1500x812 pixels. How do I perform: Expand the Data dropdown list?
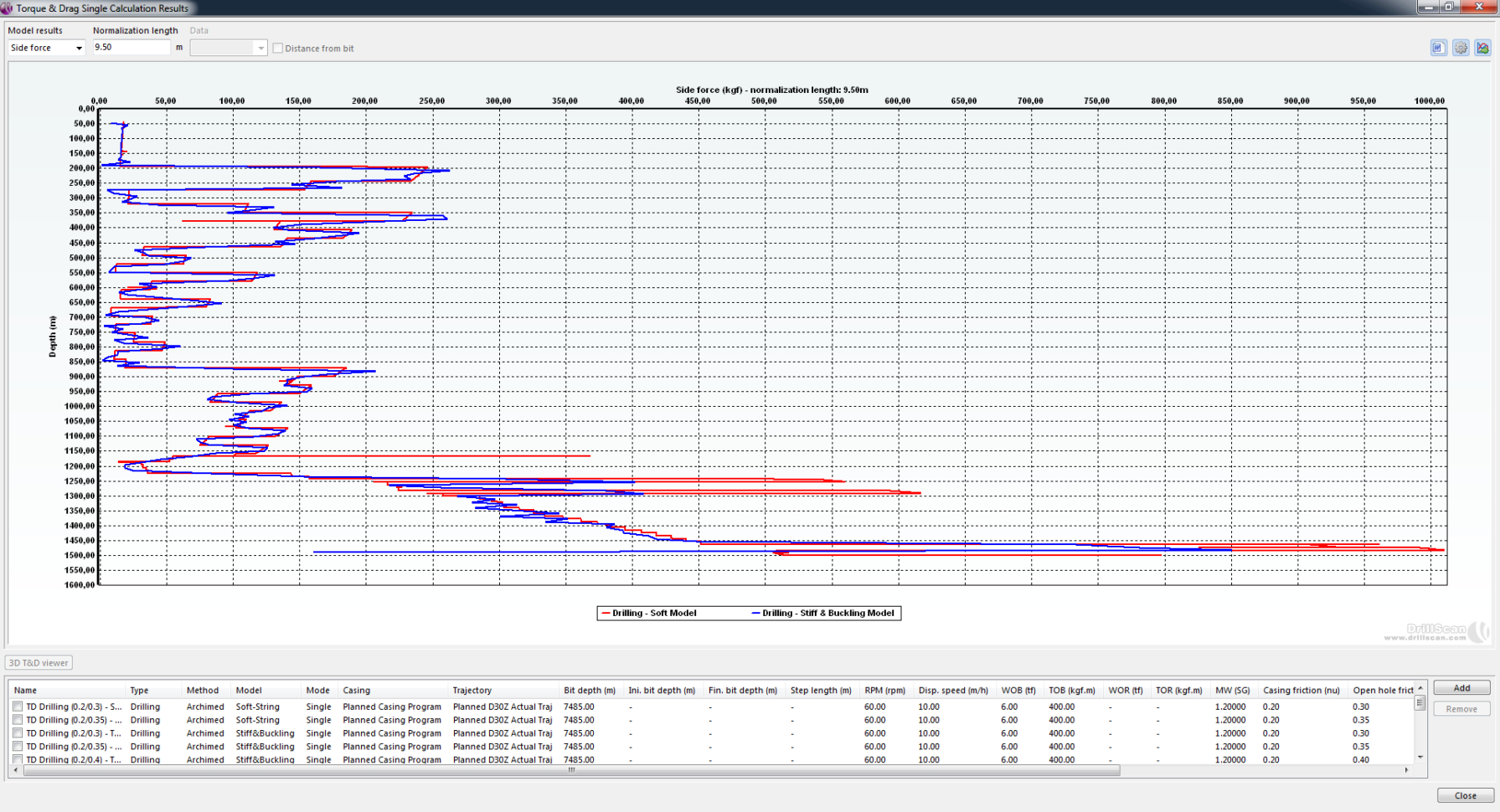(x=260, y=48)
